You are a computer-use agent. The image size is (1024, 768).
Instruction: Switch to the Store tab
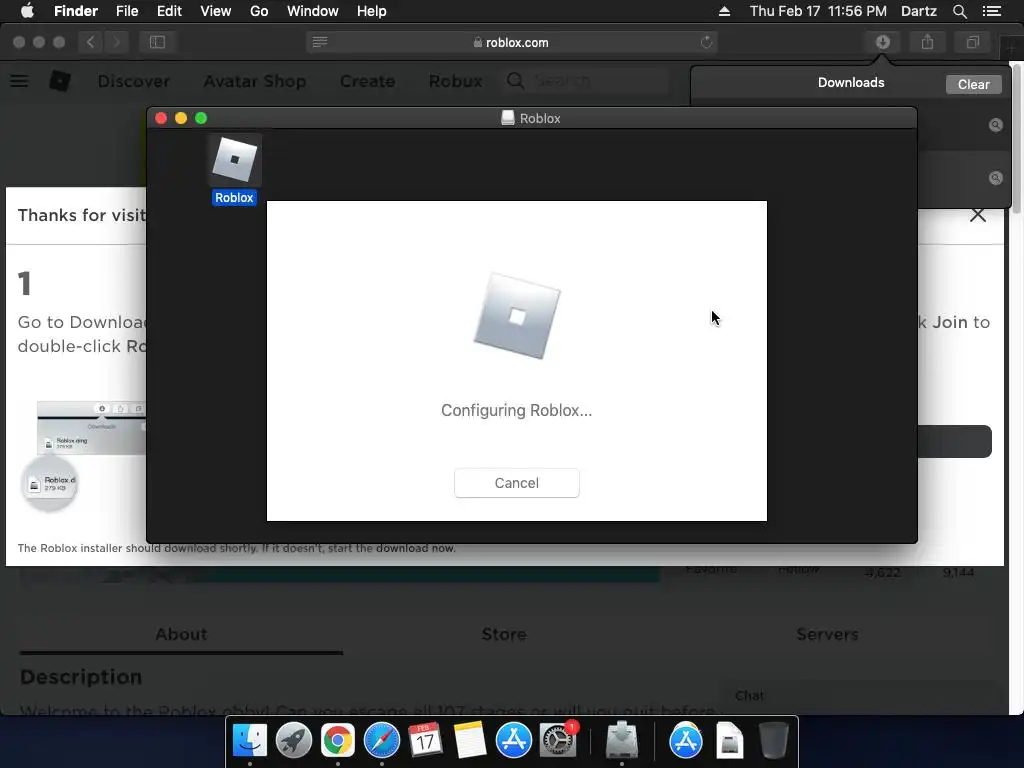(x=504, y=634)
